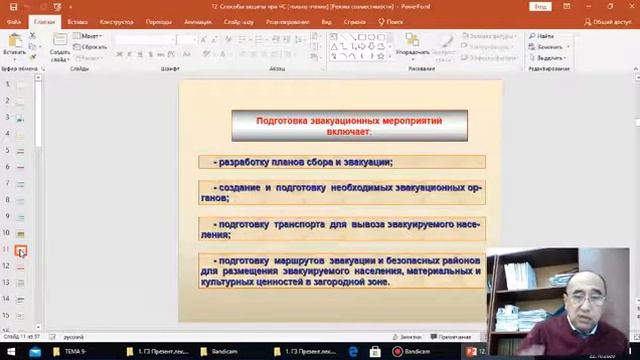Open the Shape Fill (Заливка фигуры) dropdown
The image size is (640, 360).
point(489,36)
